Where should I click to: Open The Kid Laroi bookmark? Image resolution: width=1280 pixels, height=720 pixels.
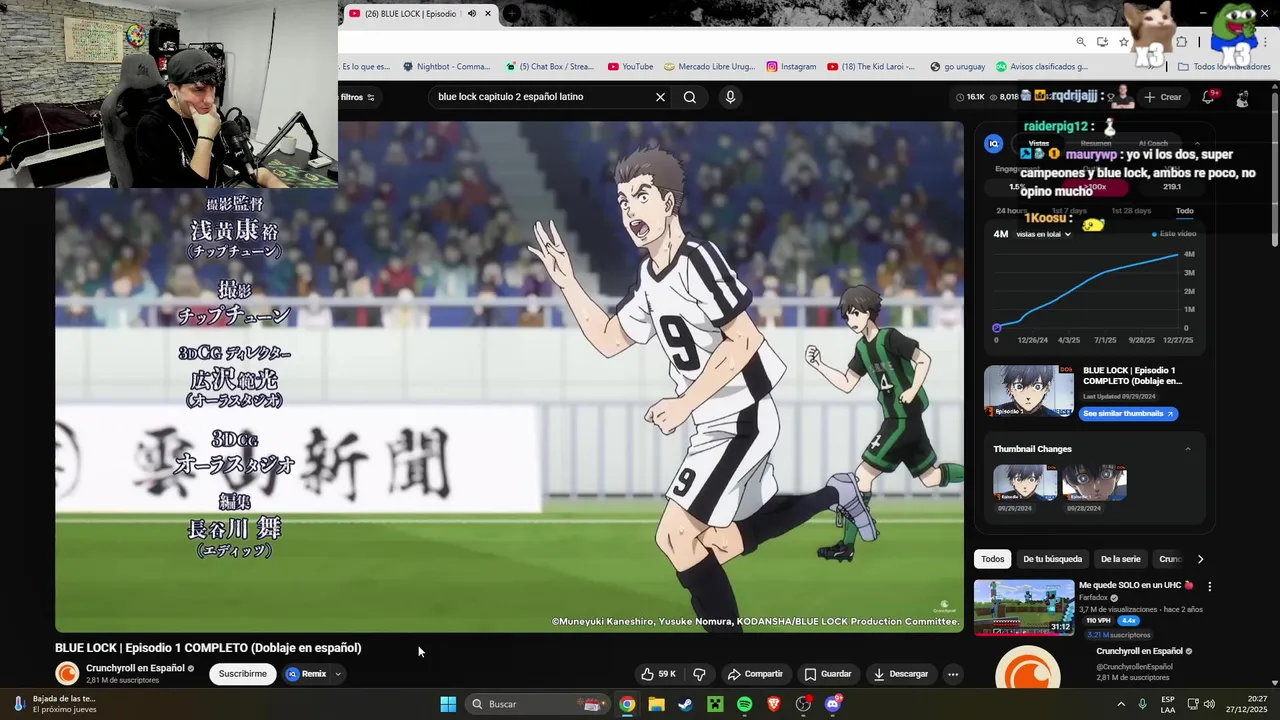click(x=871, y=67)
